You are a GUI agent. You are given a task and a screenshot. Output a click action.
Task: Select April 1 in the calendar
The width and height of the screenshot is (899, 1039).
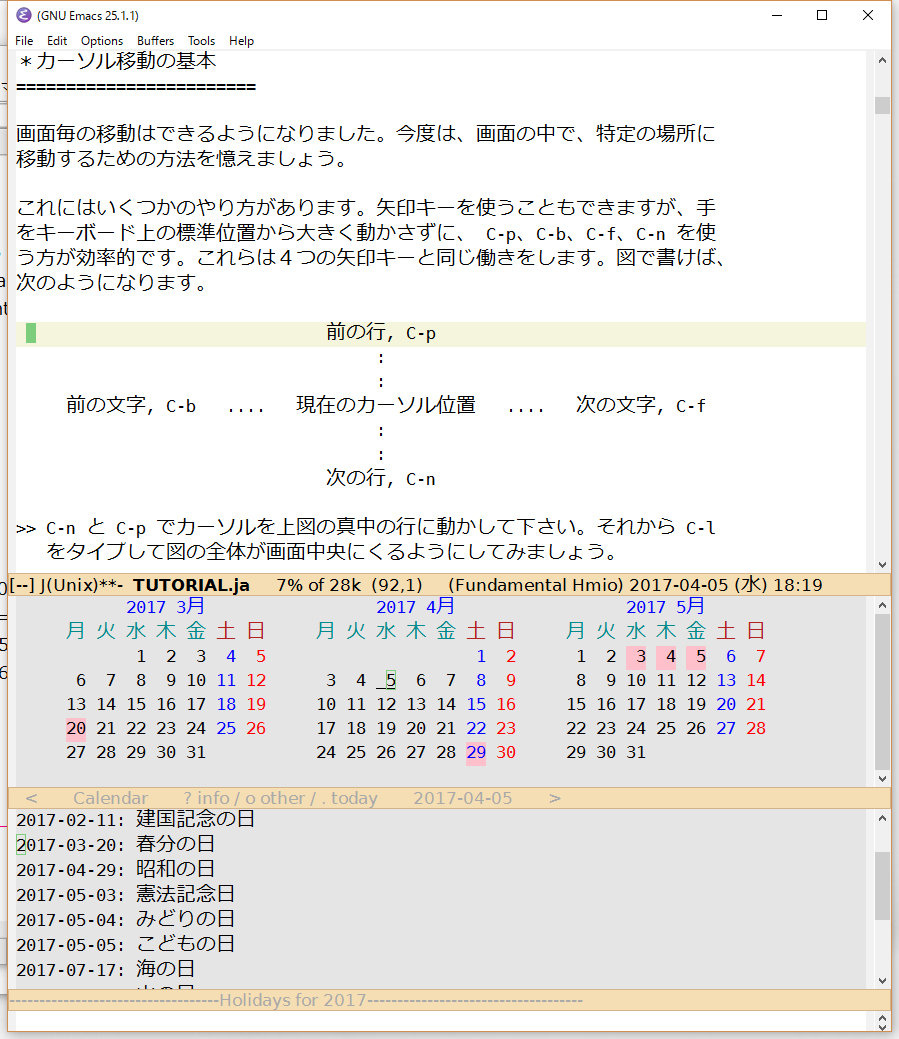pyautogui.click(x=481, y=656)
